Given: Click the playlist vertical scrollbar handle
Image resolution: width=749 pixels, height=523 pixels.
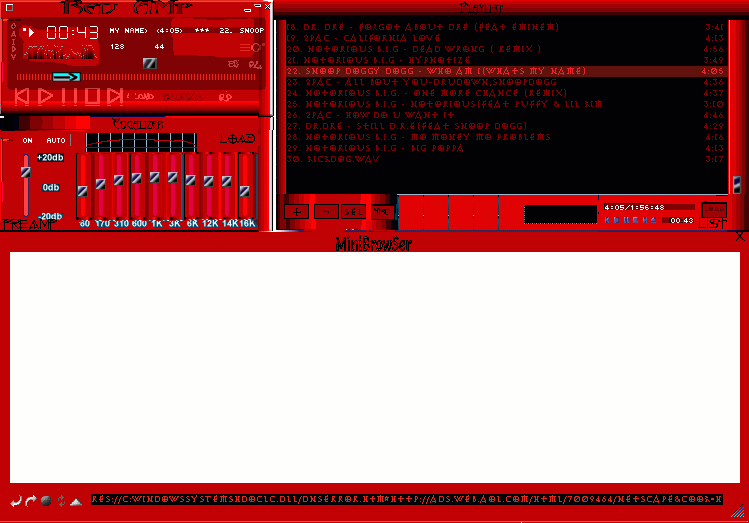Looking at the screenshot, I should pyautogui.click(x=737, y=185).
